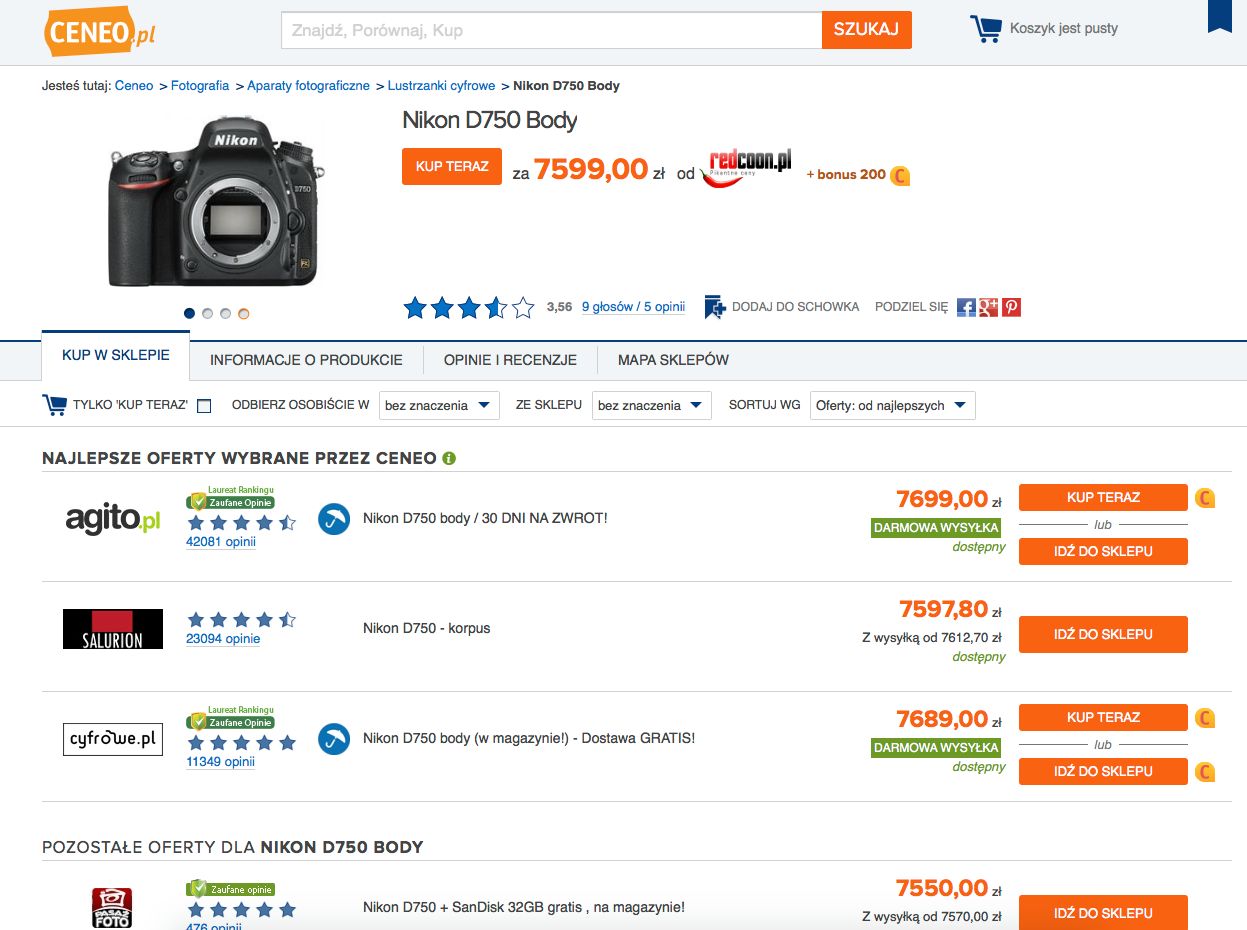Select the first image carousel dot

tap(189, 313)
